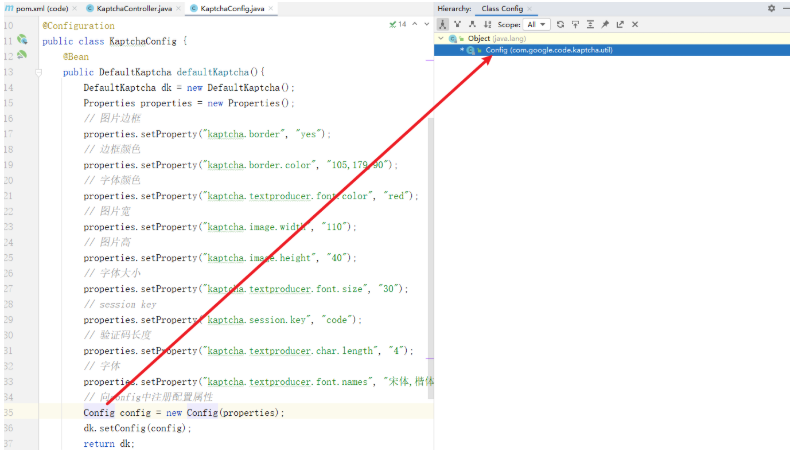Click "kaptcha.border.color" string
The image size is (790, 450).
259,165
